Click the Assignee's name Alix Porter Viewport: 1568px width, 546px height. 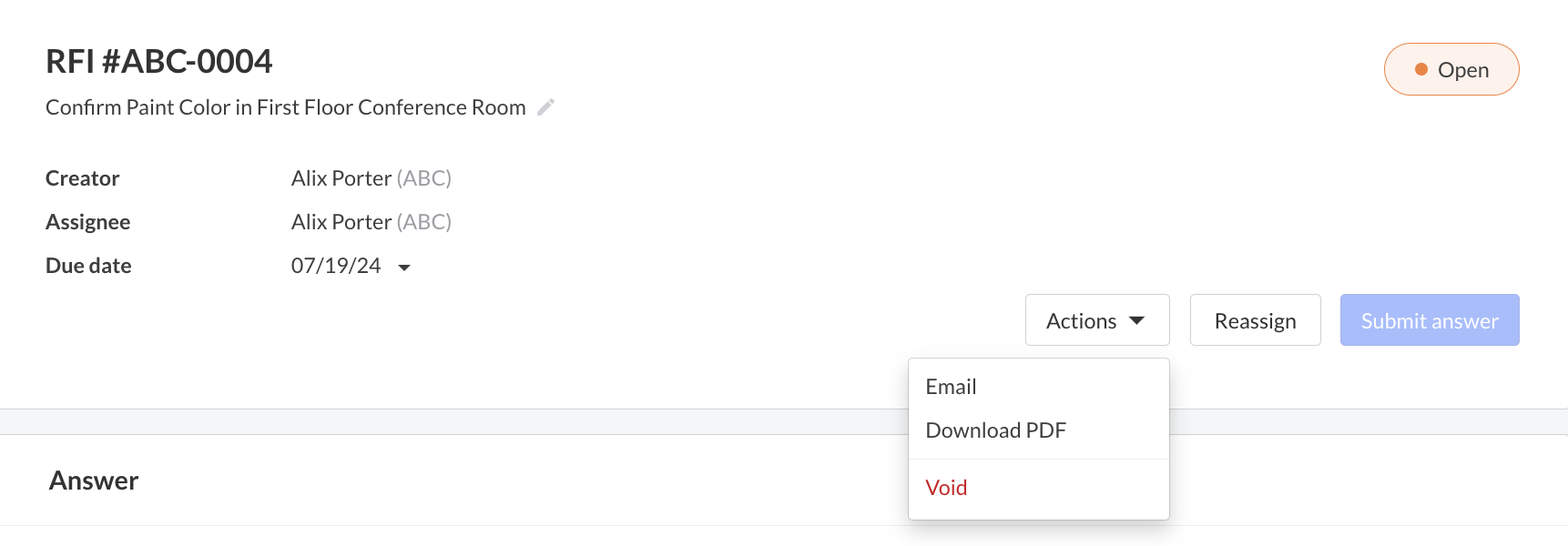tap(341, 222)
